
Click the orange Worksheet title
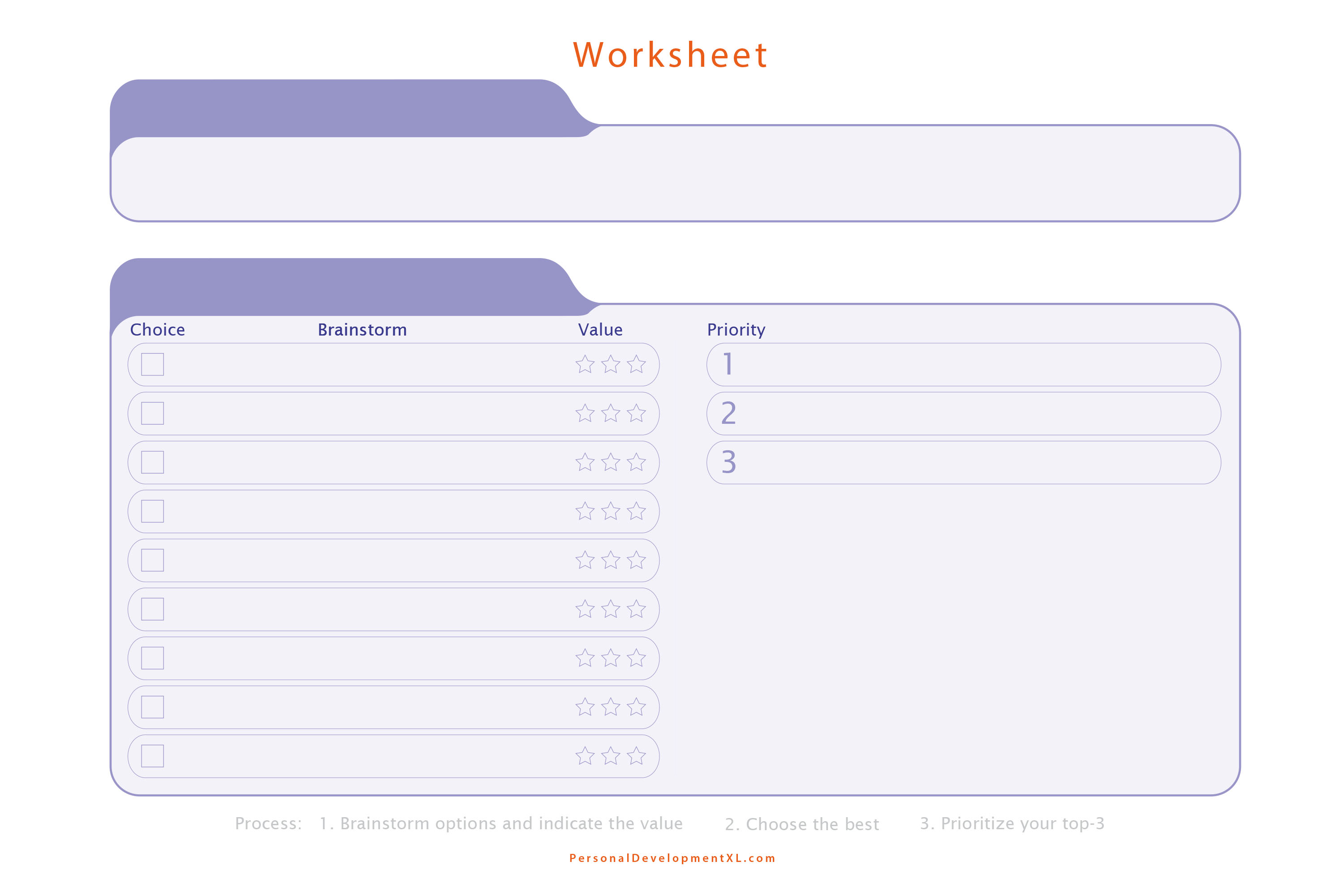pos(671,55)
